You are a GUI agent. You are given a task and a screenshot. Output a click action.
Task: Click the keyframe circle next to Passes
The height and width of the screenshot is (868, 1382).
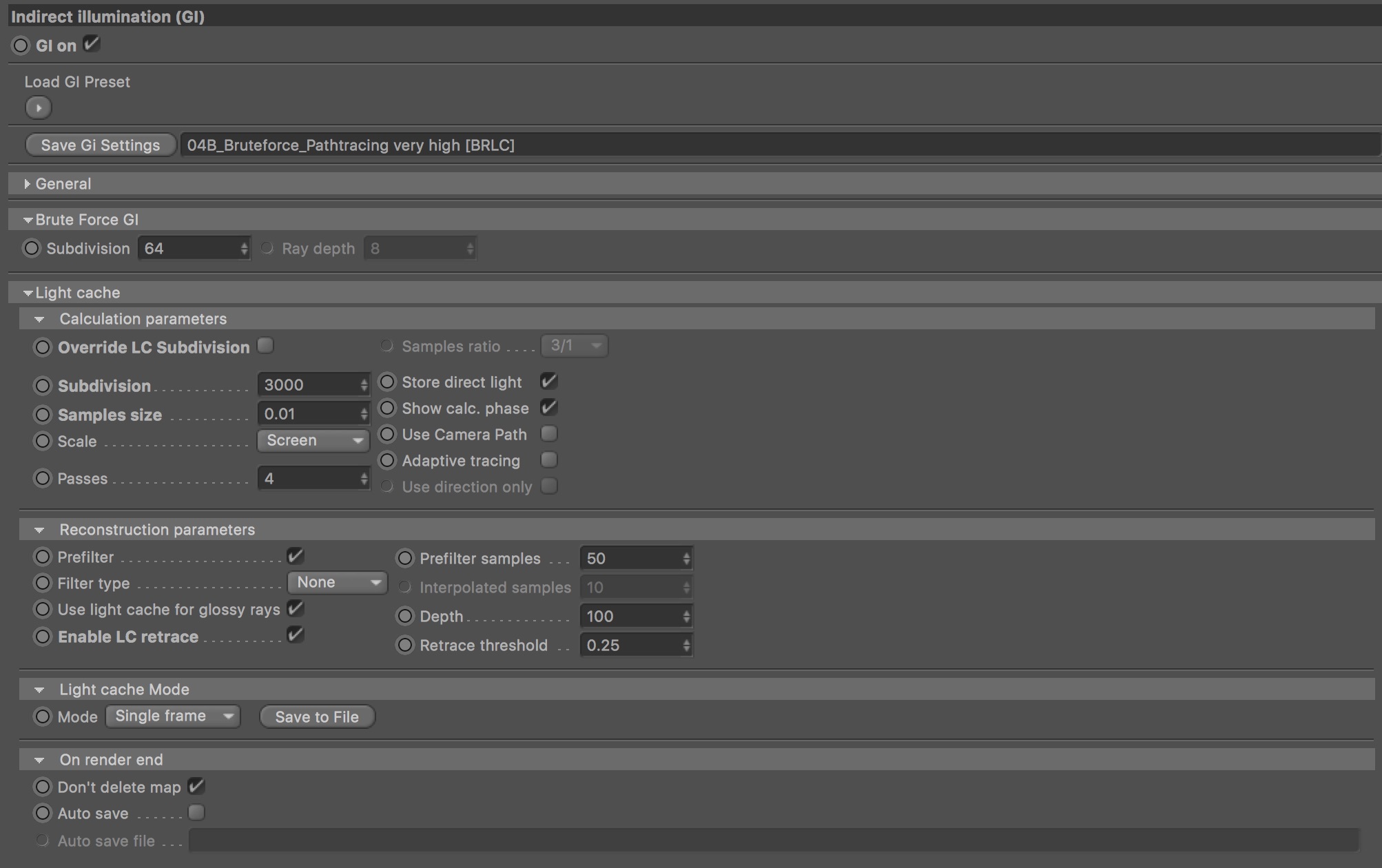click(43, 478)
